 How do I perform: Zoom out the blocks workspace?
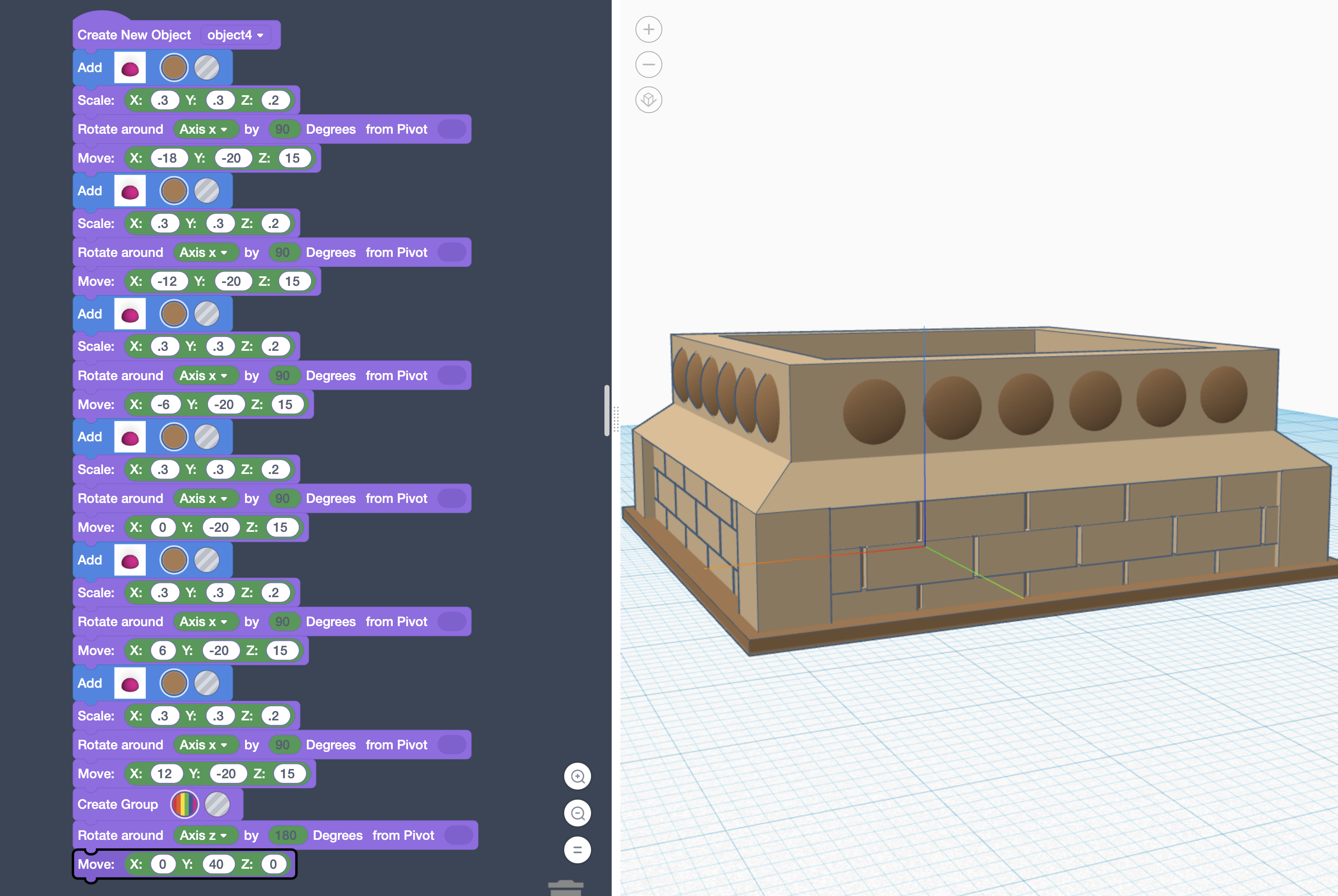pyautogui.click(x=577, y=813)
